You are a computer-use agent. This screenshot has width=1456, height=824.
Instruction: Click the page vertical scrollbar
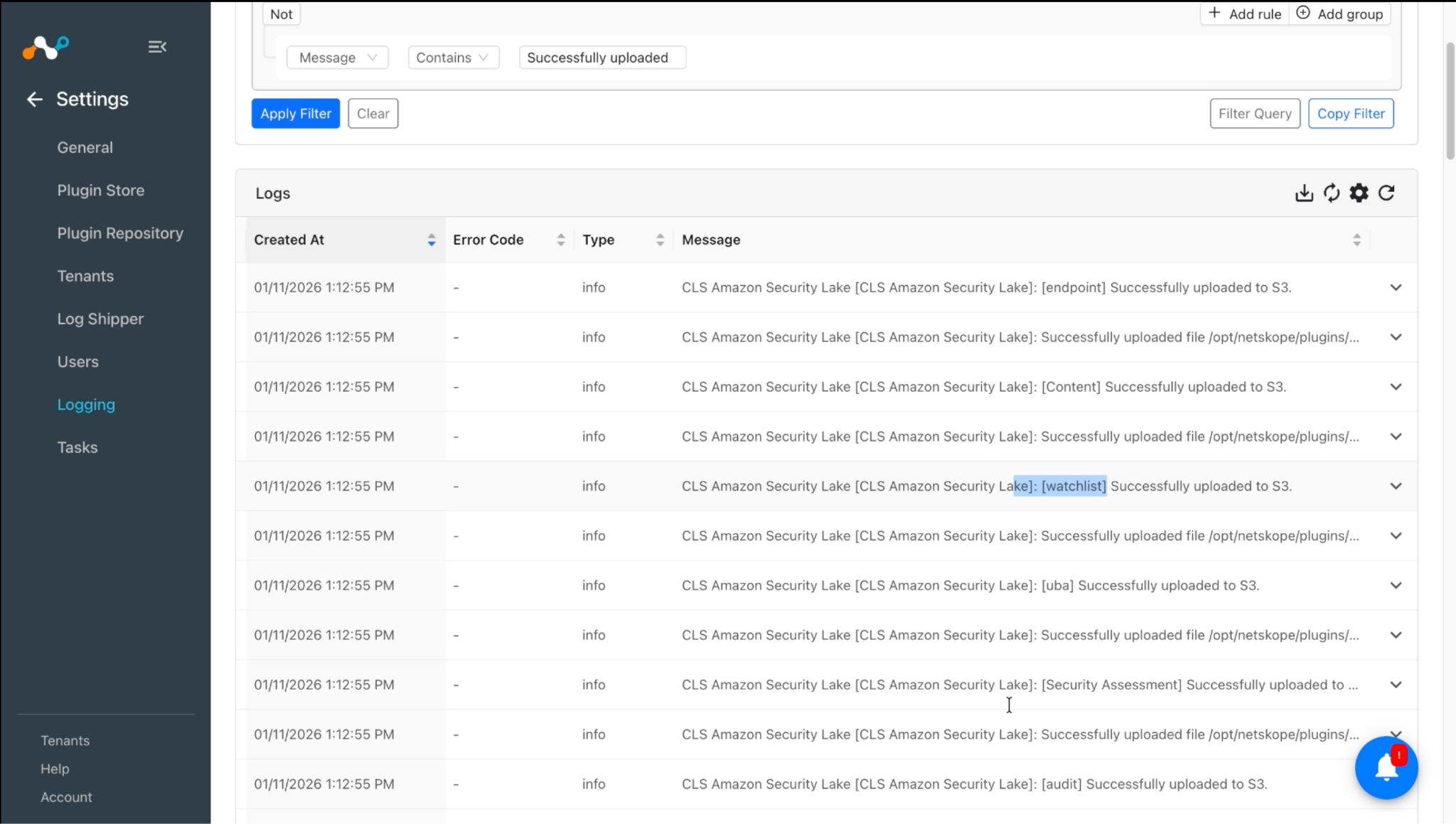[x=1450, y=101]
